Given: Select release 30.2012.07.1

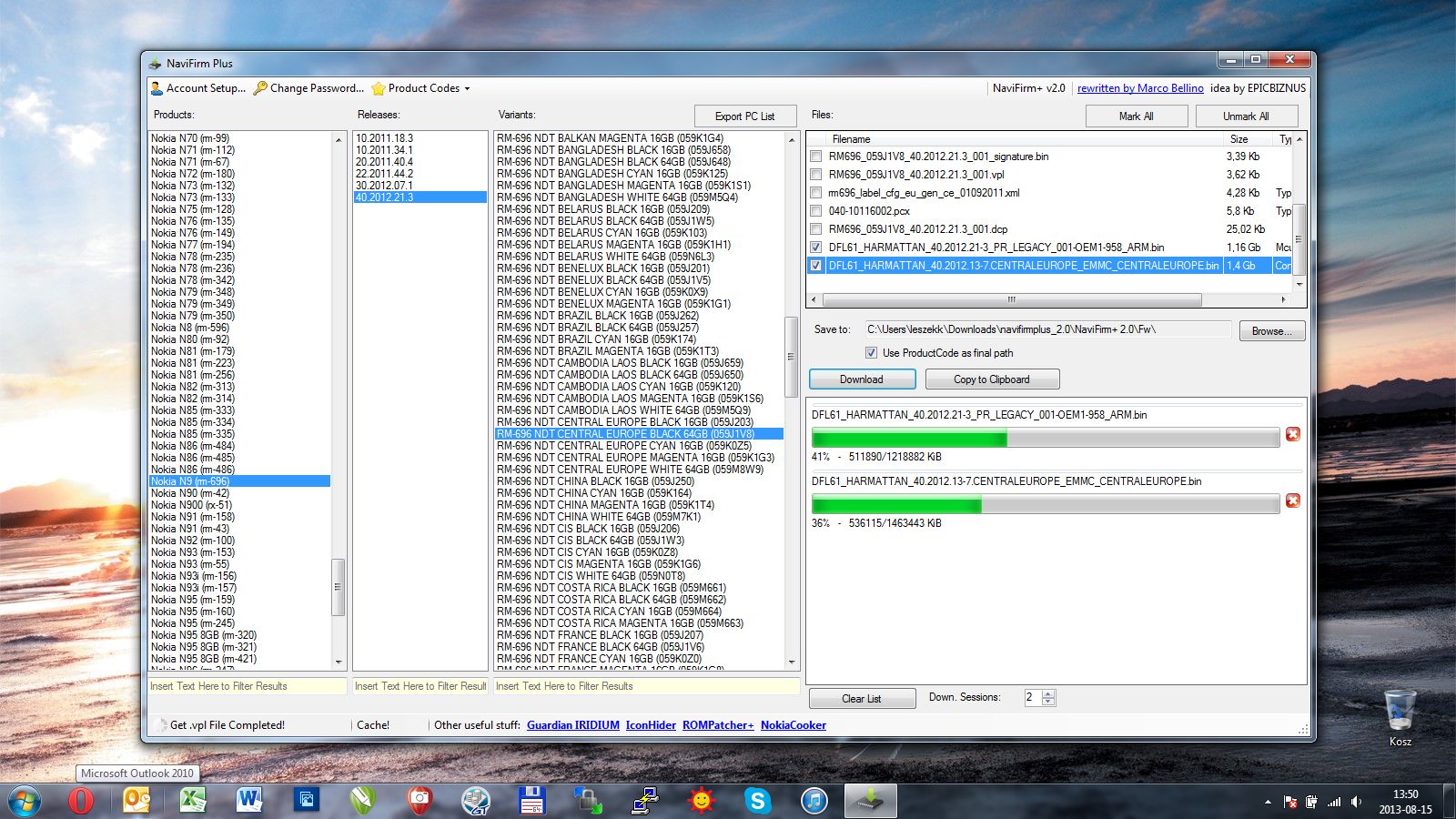Looking at the screenshot, I should pos(384,186).
